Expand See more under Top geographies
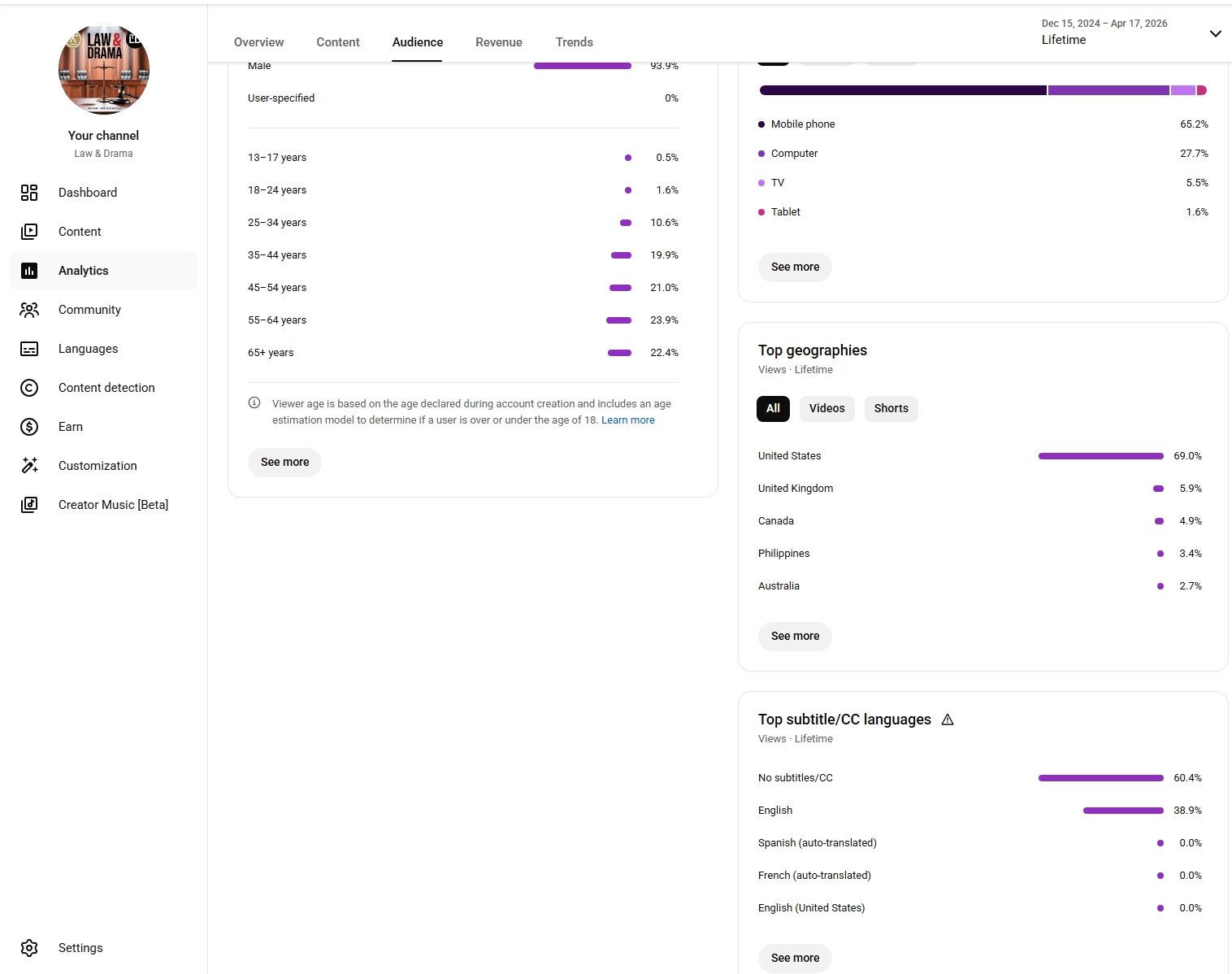1232x974 pixels. tap(795, 636)
